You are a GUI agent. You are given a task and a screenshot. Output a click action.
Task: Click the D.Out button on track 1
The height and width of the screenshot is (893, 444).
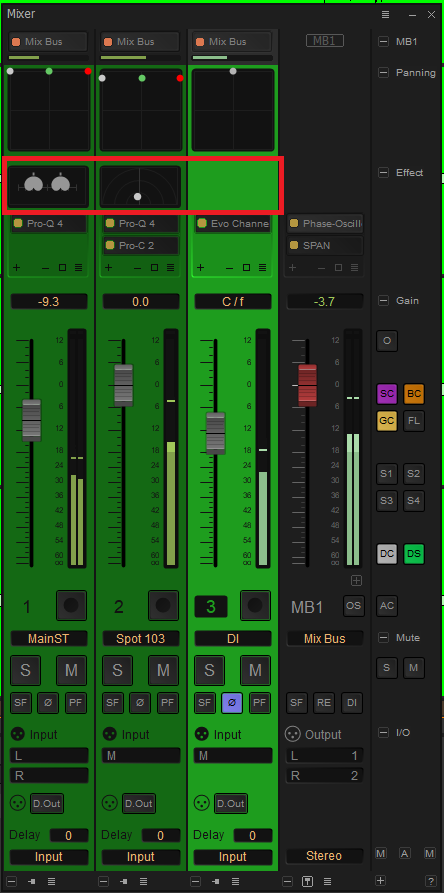47,803
